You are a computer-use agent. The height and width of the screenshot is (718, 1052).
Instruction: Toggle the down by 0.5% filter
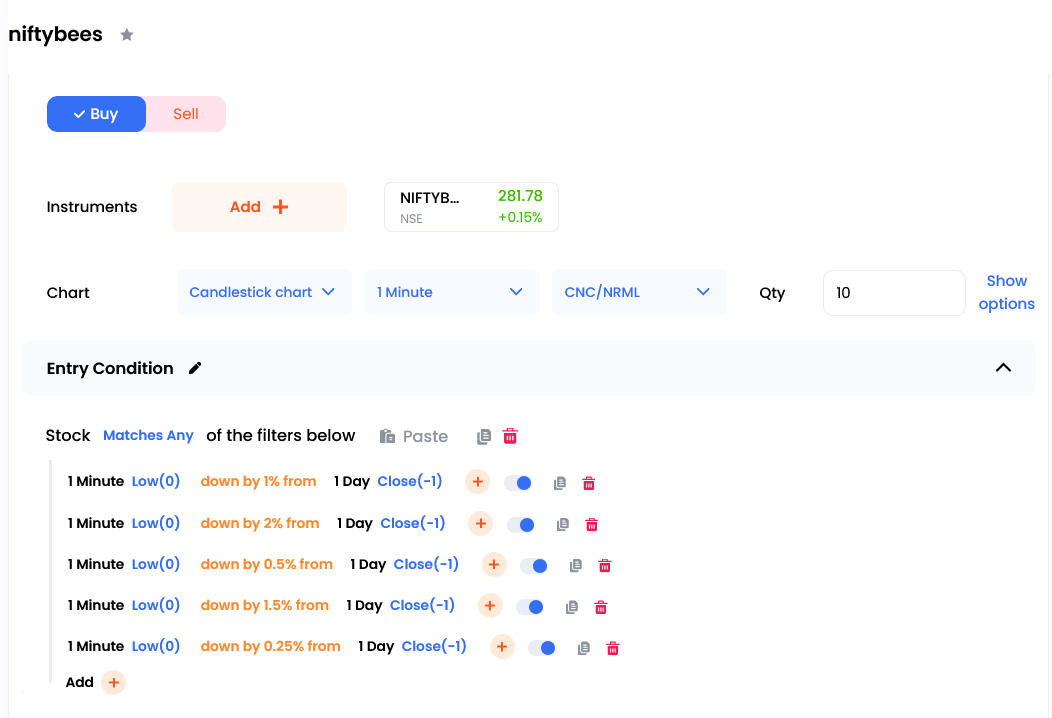[x=534, y=566]
